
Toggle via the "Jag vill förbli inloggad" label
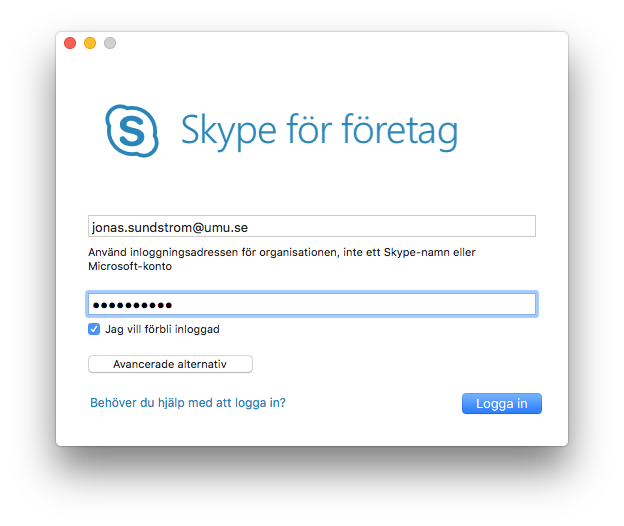click(x=162, y=329)
